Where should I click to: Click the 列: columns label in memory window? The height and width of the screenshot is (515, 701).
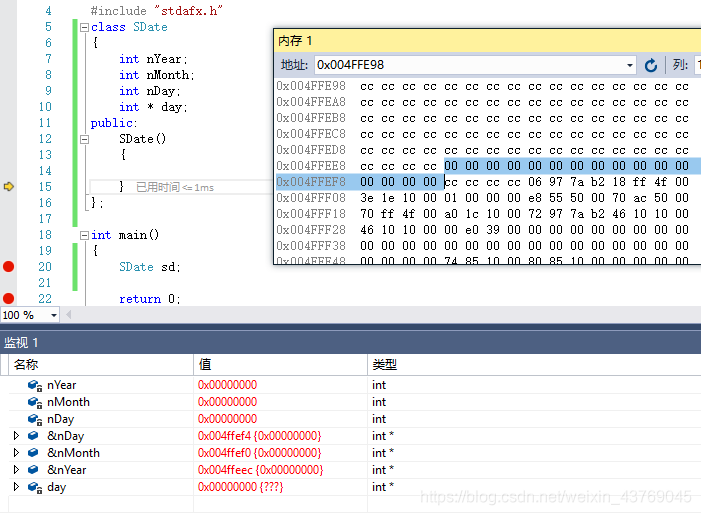point(680,65)
